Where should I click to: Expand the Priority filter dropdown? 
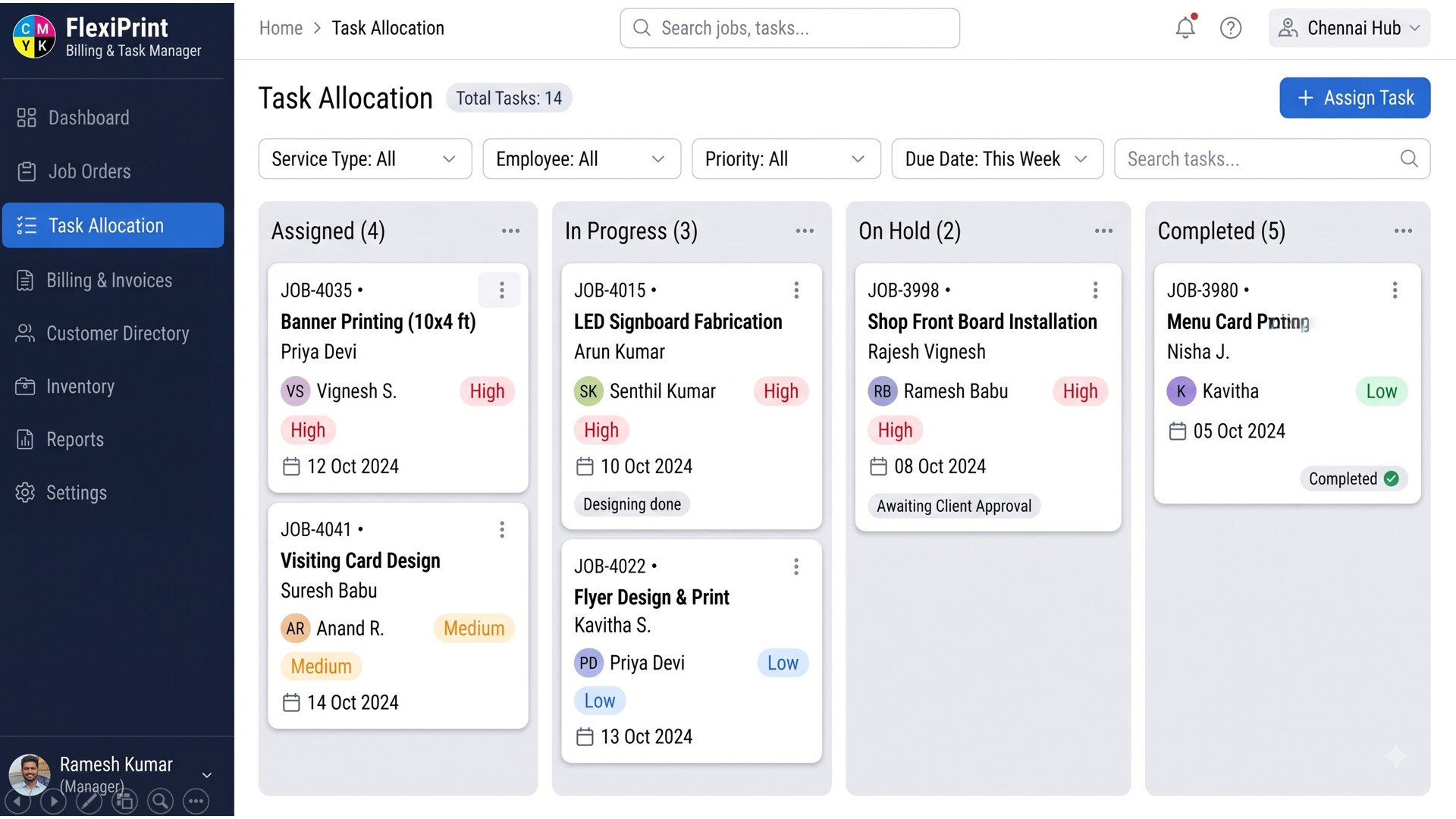[x=786, y=158]
